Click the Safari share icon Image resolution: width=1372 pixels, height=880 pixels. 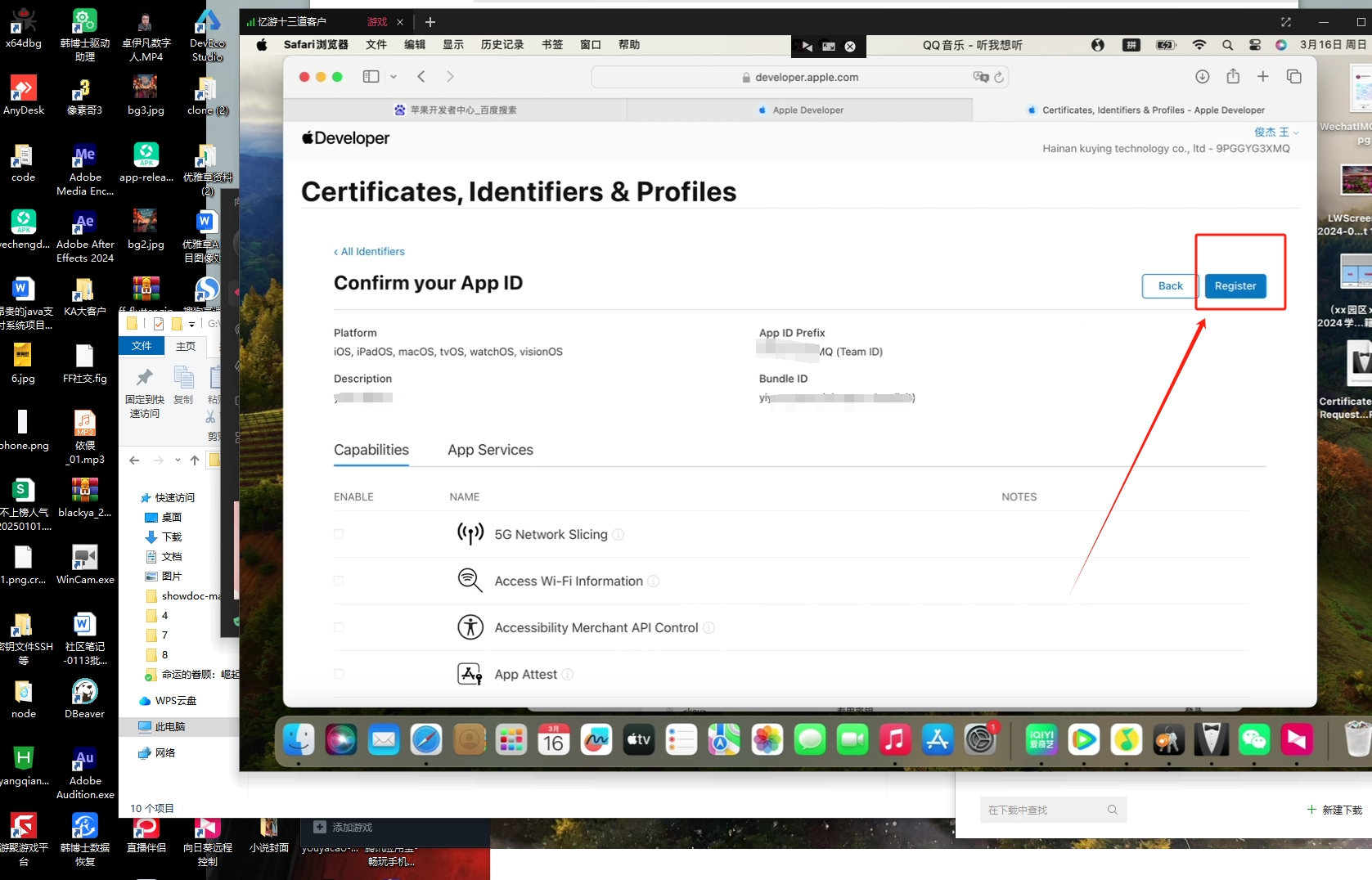[1233, 76]
